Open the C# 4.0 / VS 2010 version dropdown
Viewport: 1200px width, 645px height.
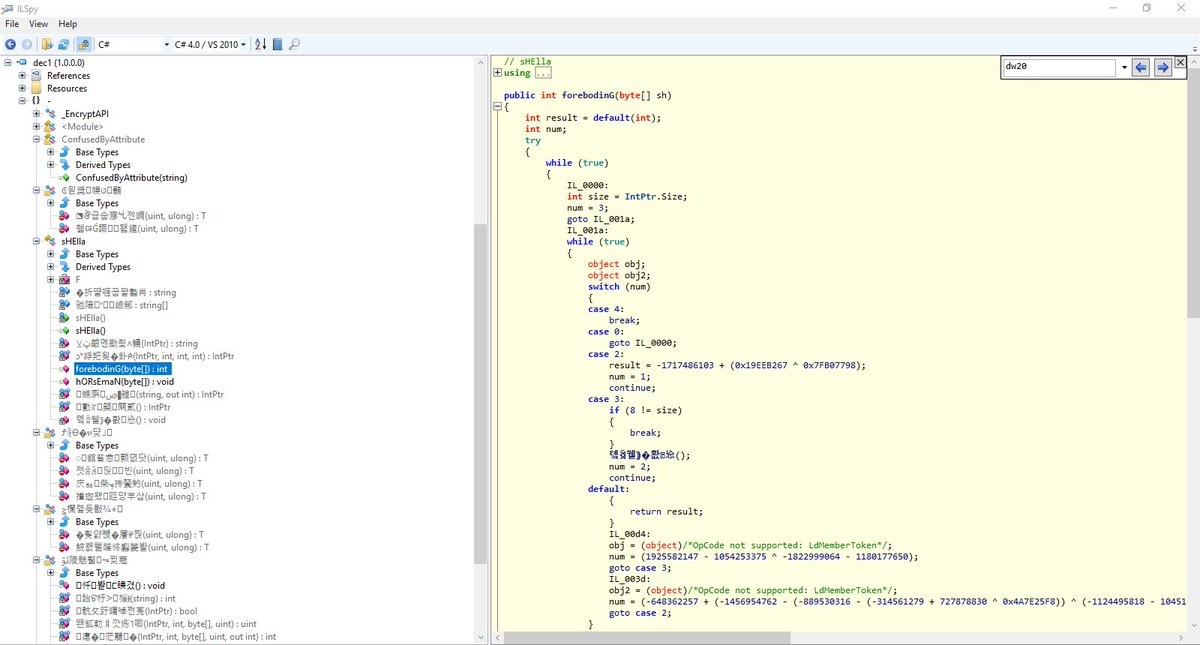[210, 45]
